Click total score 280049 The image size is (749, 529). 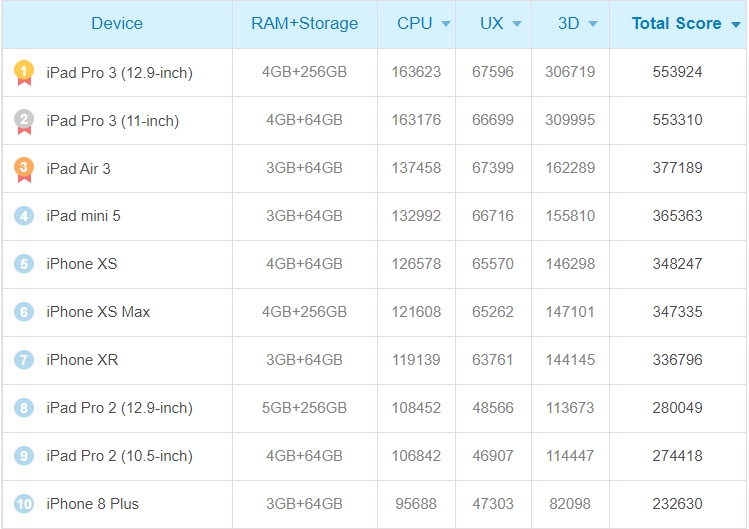click(x=677, y=408)
